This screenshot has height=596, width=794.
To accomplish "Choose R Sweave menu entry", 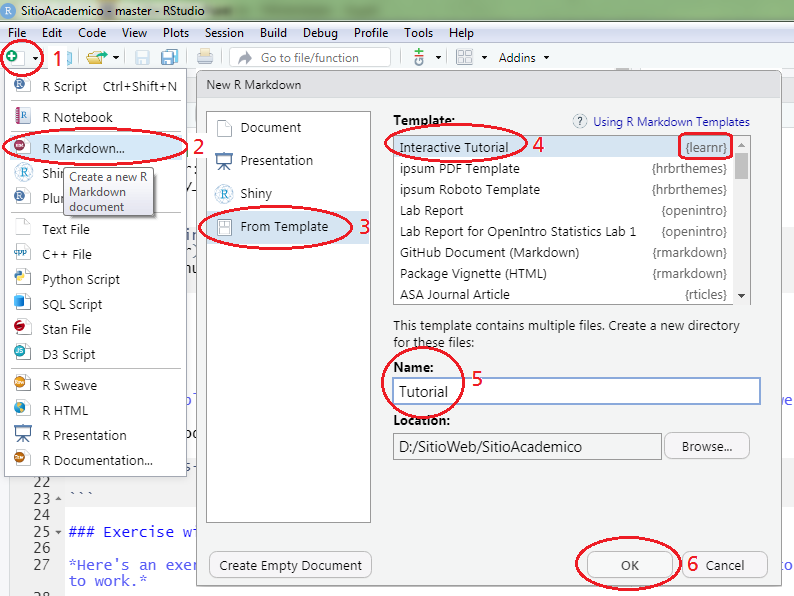I will point(96,385).
